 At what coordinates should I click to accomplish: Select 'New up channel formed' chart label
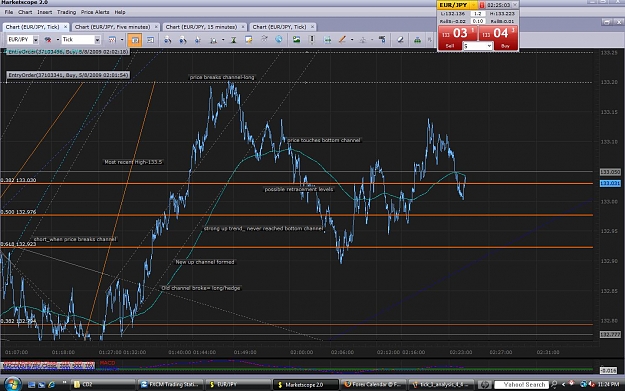pyautogui.click(x=205, y=262)
